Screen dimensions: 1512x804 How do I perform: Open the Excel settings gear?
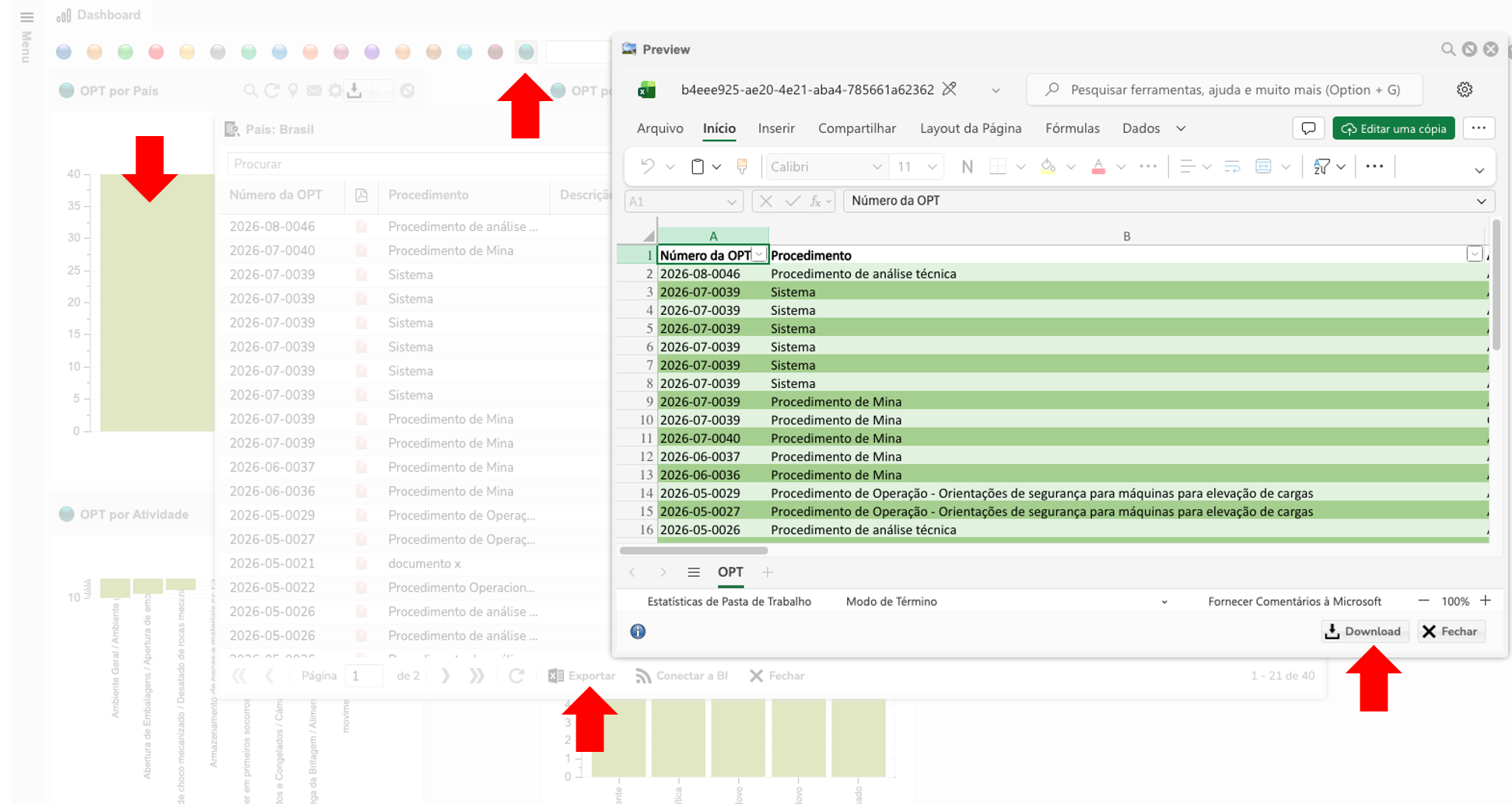(1465, 89)
